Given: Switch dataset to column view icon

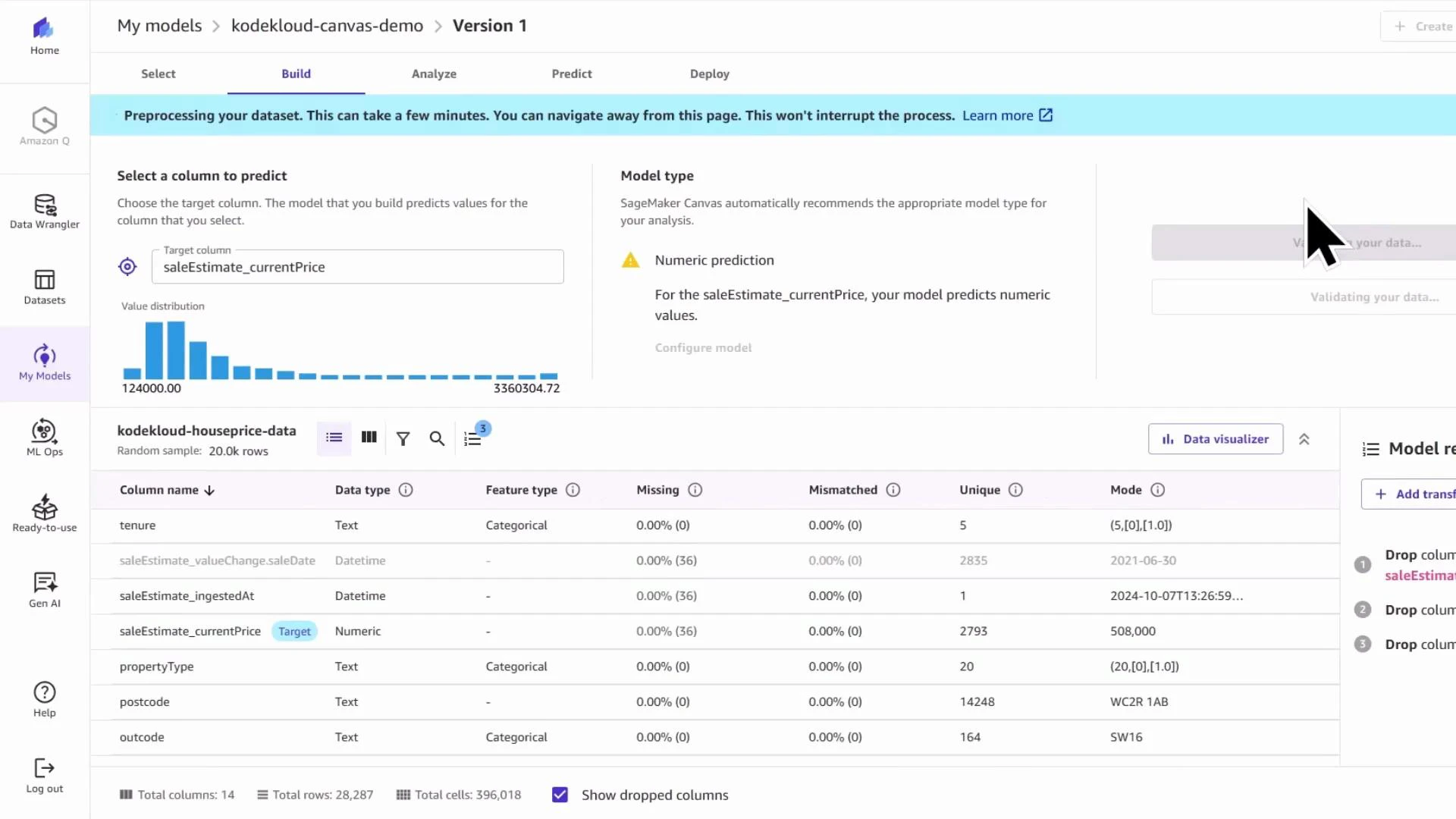Looking at the screenshot, I should pyautogui.click(x=369, y=438).
